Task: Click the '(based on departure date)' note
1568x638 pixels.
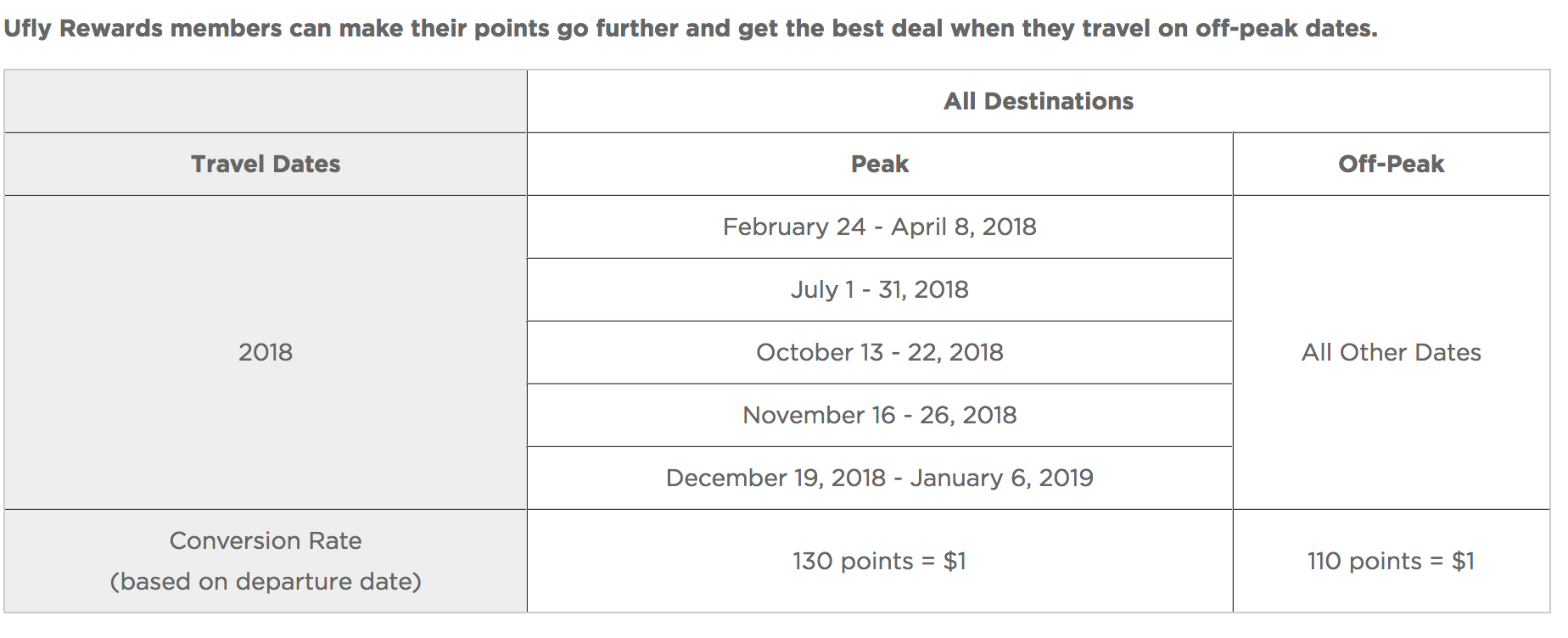Action: coord(266,582)
